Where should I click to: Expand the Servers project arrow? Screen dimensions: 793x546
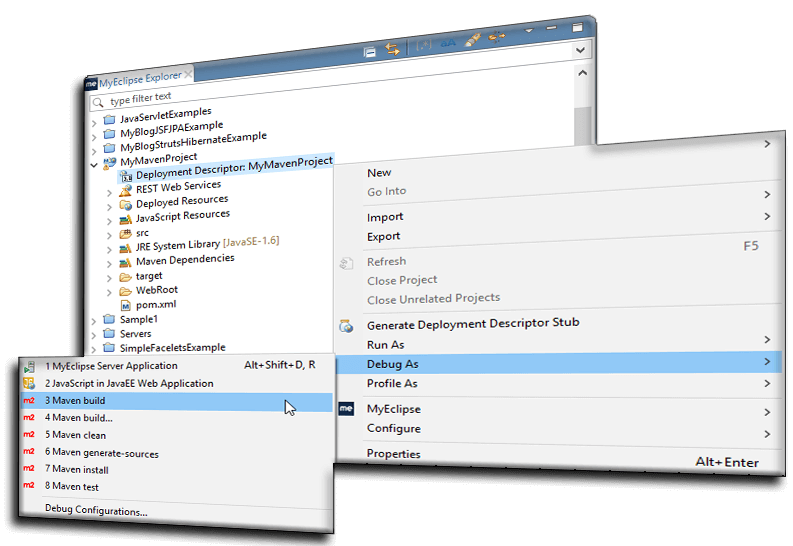[x=94, y=335]
